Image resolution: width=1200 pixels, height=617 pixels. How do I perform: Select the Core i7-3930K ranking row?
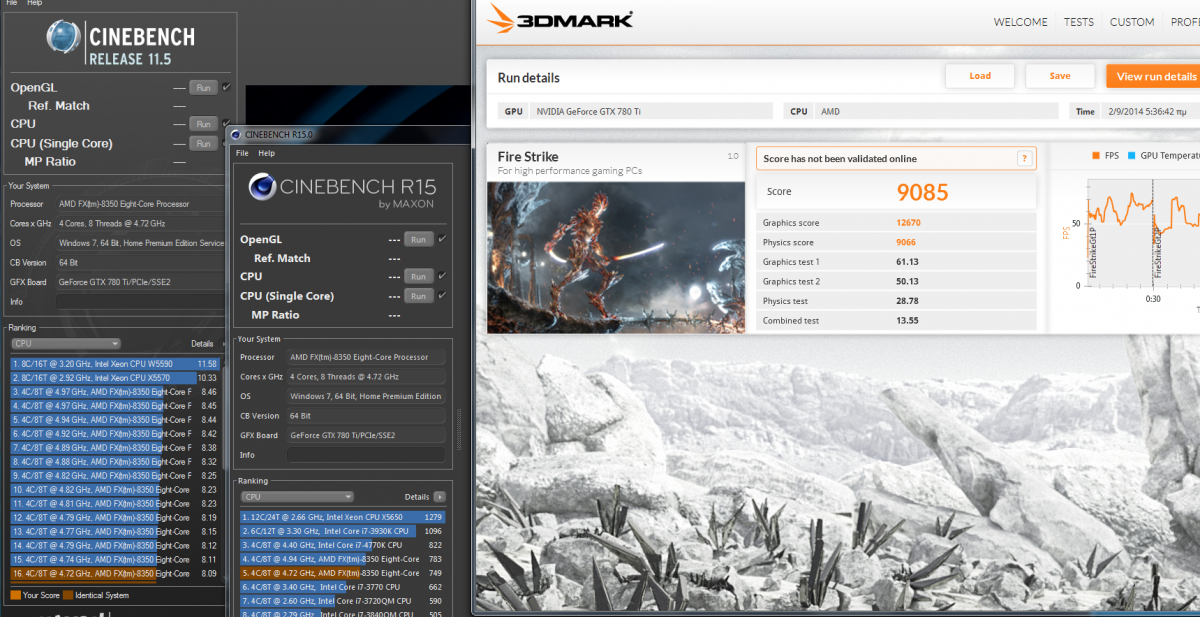(x=343, y=531)
